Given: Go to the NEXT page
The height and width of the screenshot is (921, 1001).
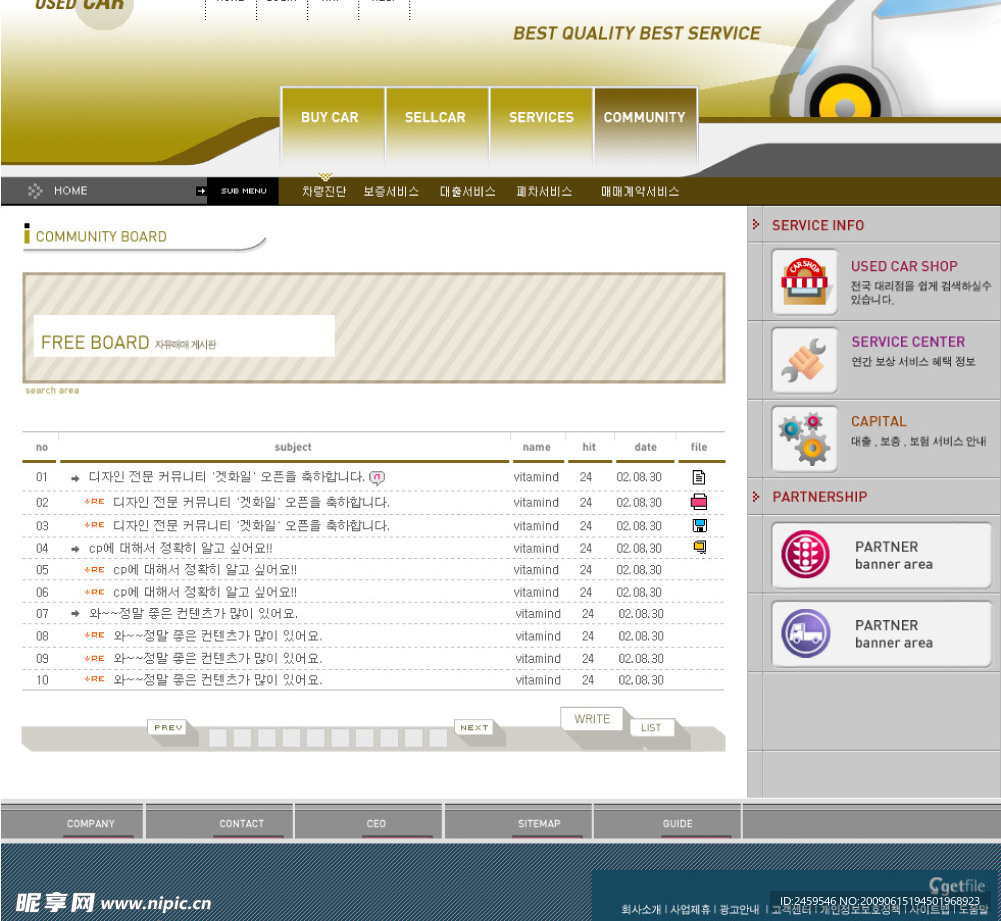Looking at the screenshot, I should point(474,728).
